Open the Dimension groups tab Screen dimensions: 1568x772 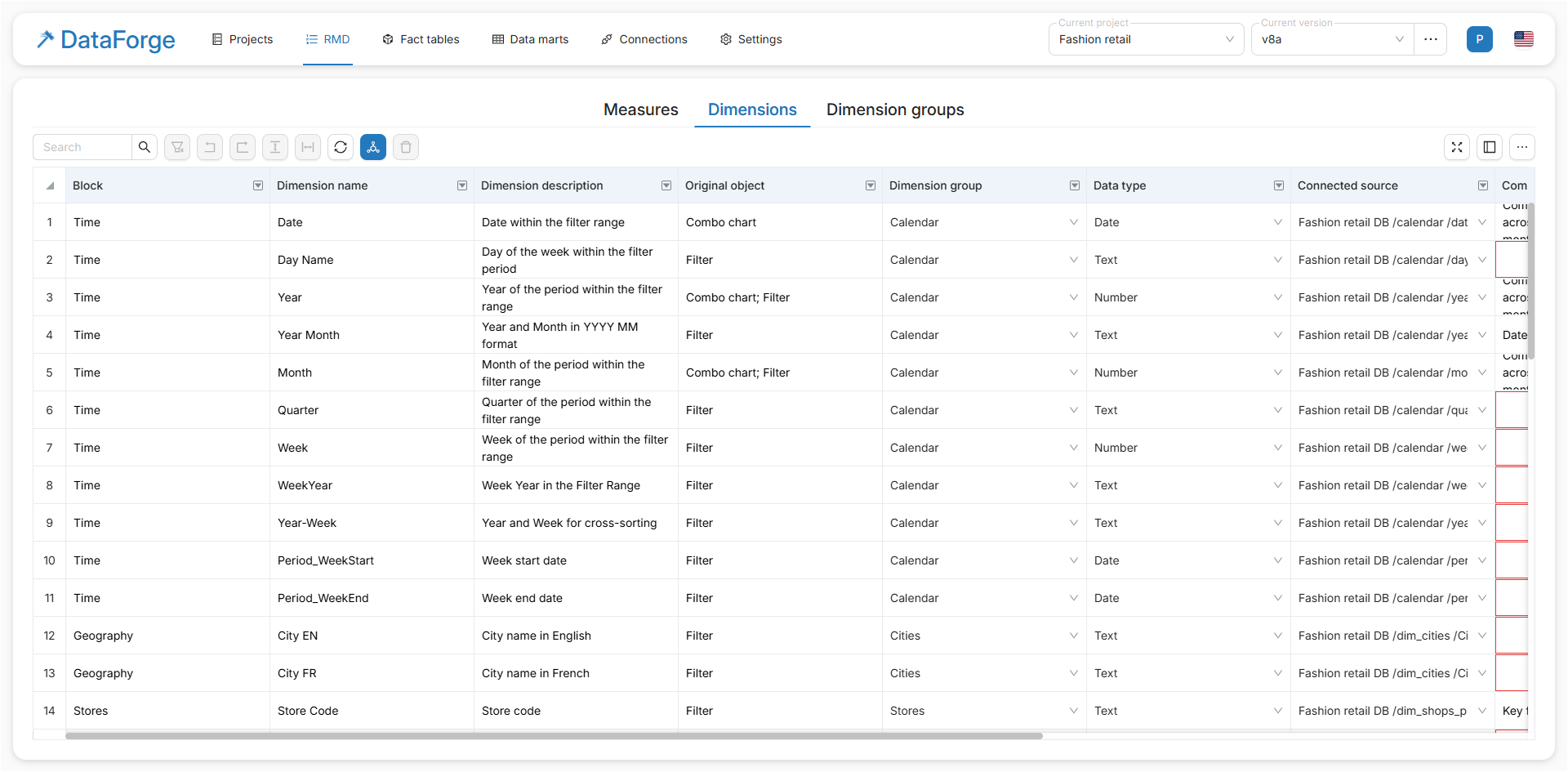point(894,109)
